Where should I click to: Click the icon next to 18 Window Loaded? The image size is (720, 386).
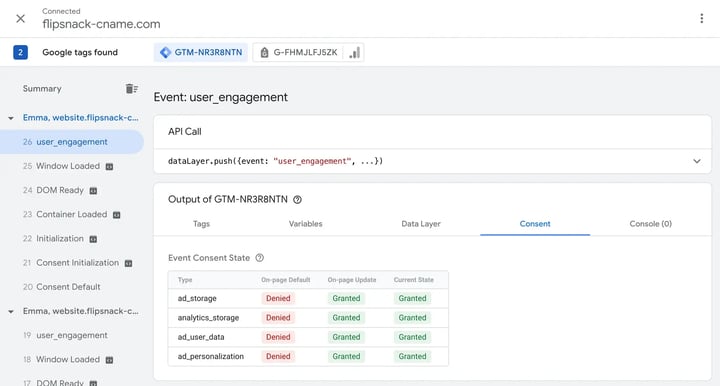pyautogui.click(x=109, y=360)
